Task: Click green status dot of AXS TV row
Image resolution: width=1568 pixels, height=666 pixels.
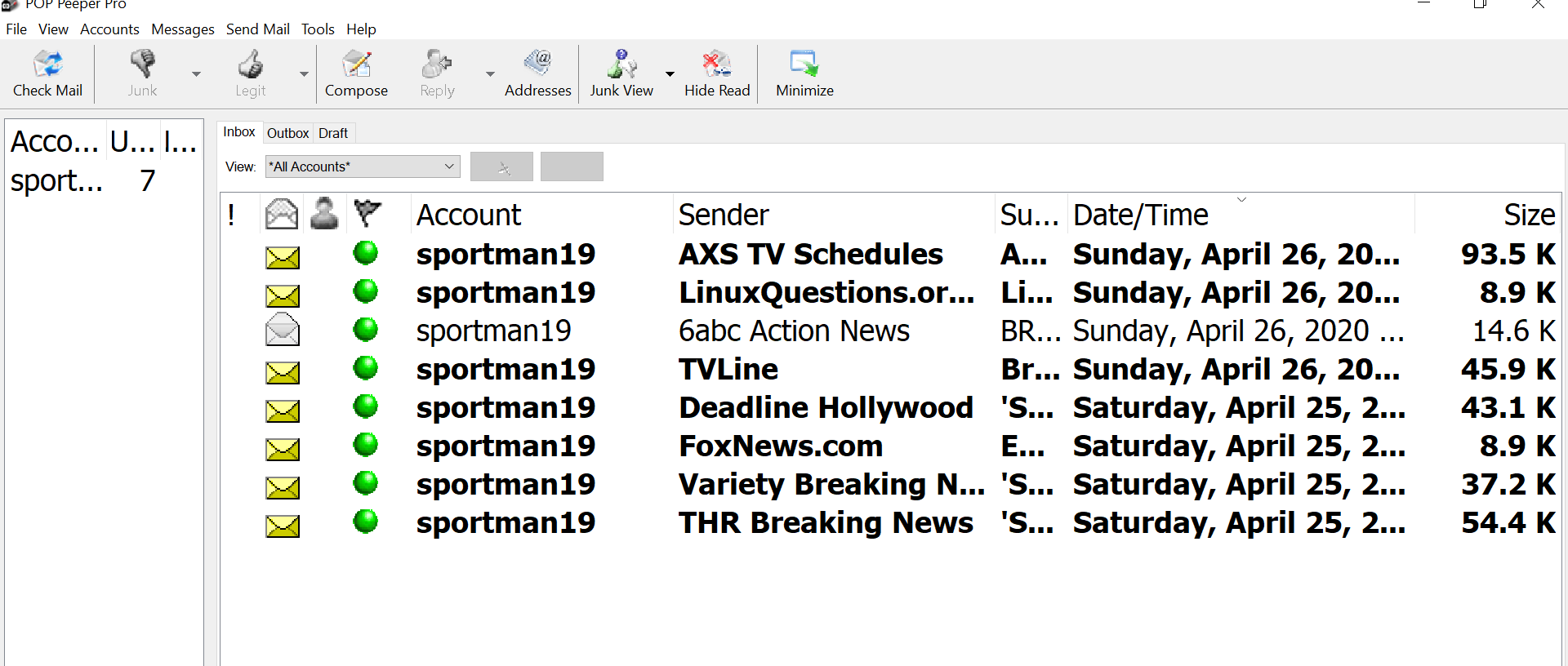Action: pyautogui.click(x=366, y=253)
